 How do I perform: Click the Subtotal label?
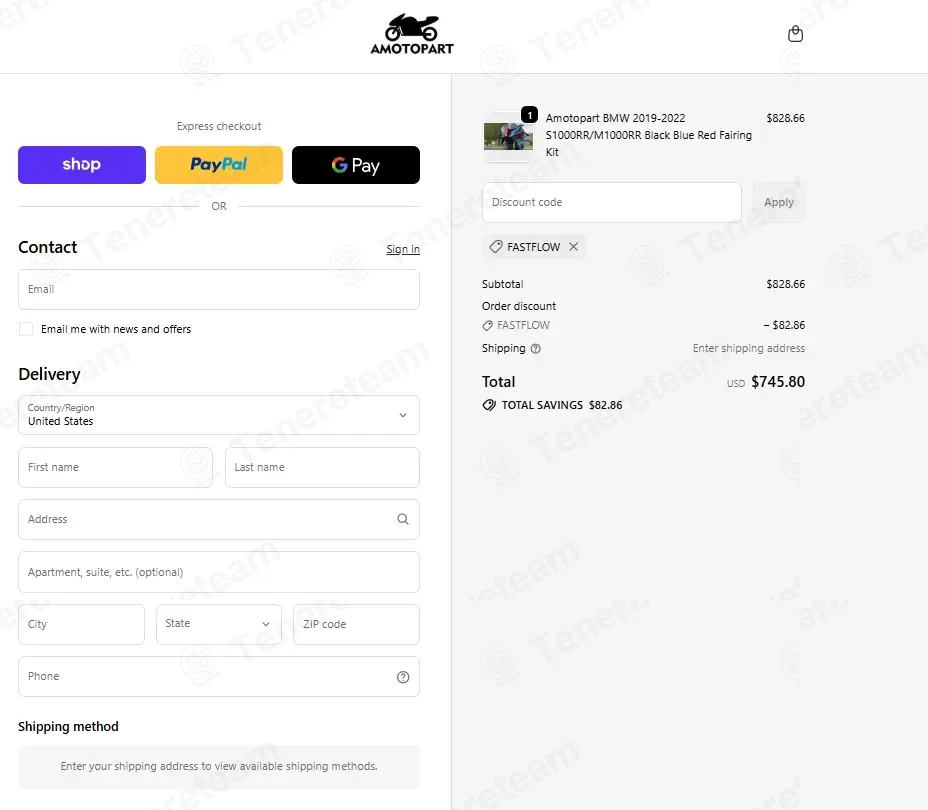(502, 284)
